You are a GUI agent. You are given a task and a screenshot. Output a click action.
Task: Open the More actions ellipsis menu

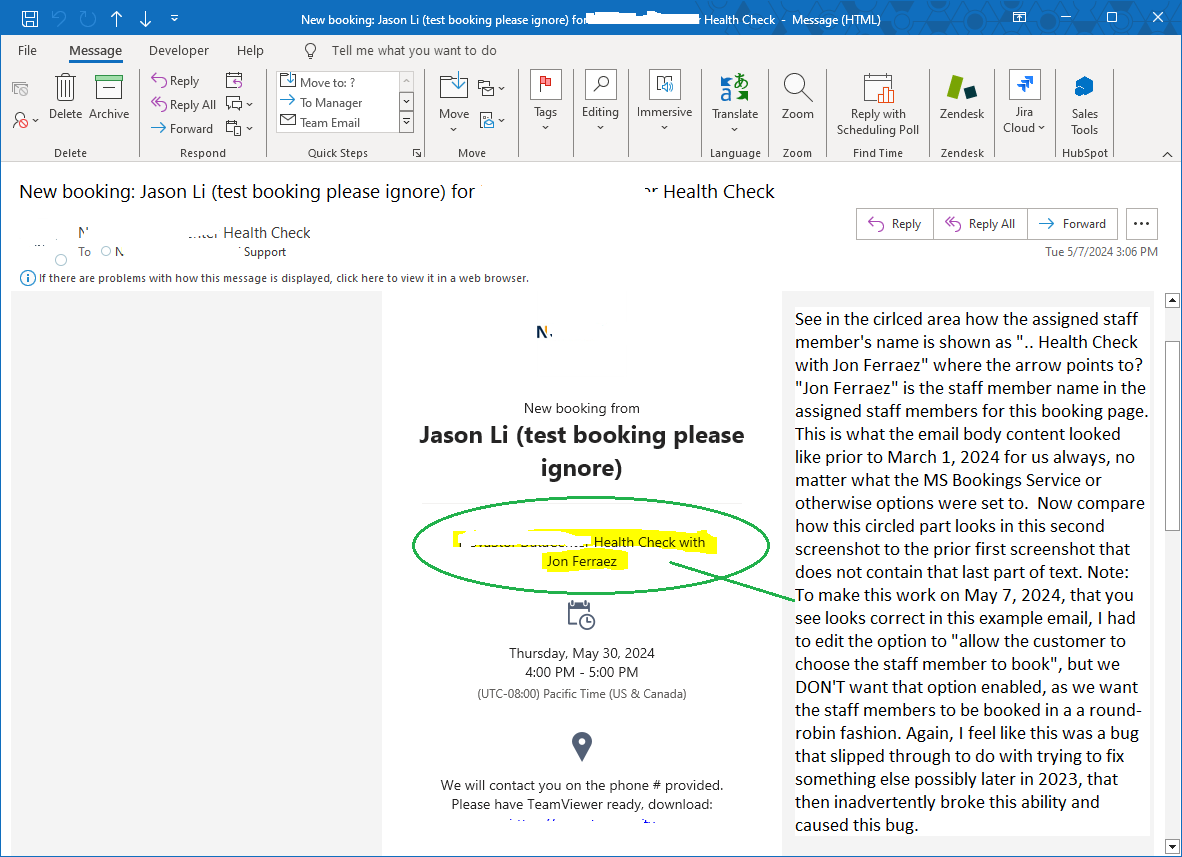(1141, 224)
